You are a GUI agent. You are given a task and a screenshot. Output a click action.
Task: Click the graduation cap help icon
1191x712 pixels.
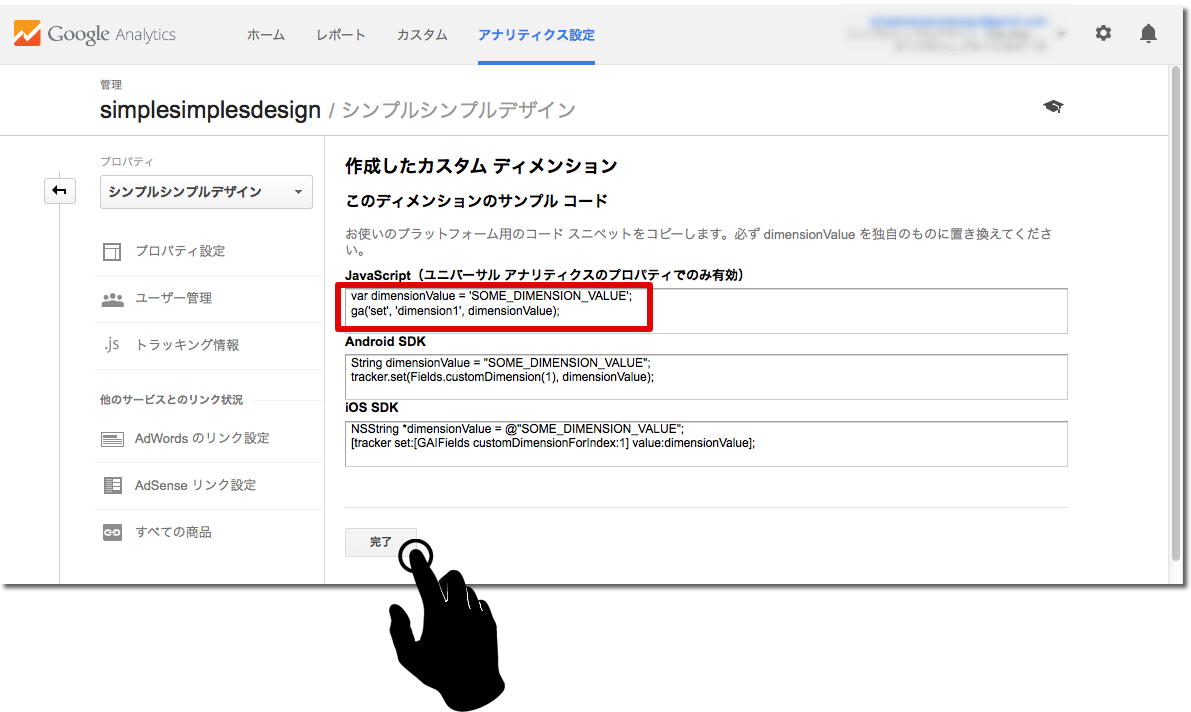[1053, 106]
